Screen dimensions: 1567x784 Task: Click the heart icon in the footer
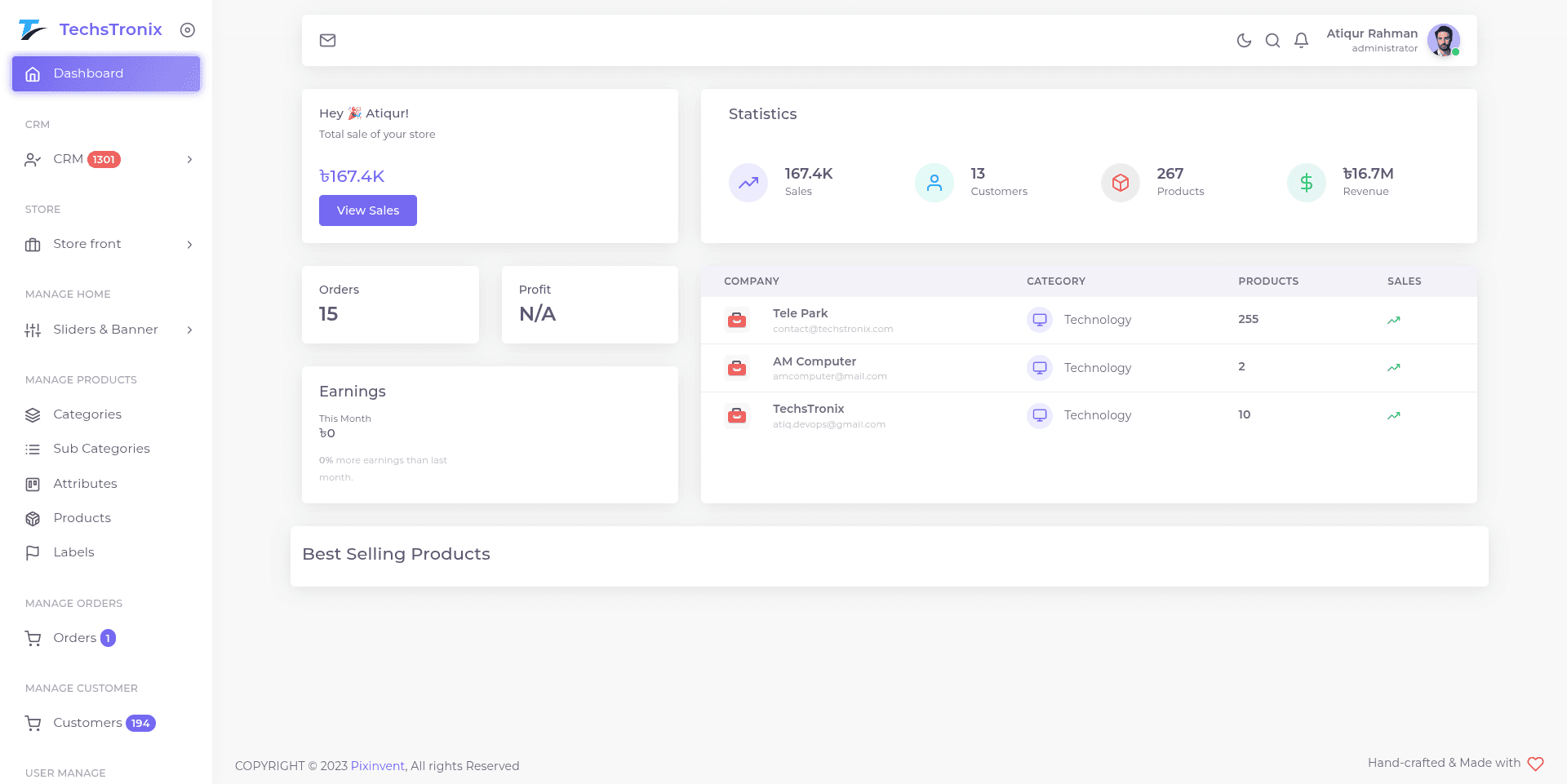(1538, 764)
